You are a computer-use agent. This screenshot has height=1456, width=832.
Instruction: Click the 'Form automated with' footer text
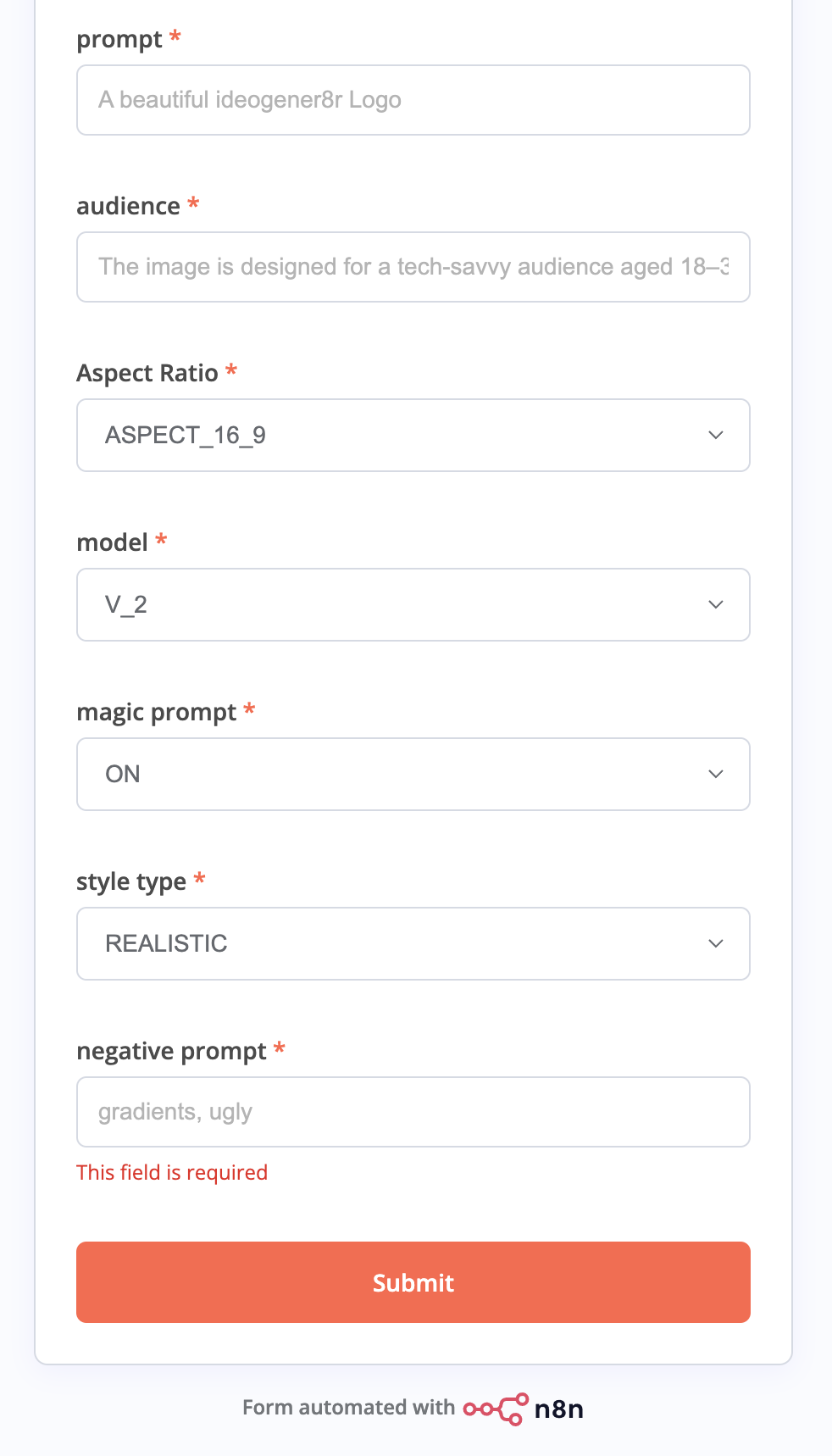pos(349,1408)
